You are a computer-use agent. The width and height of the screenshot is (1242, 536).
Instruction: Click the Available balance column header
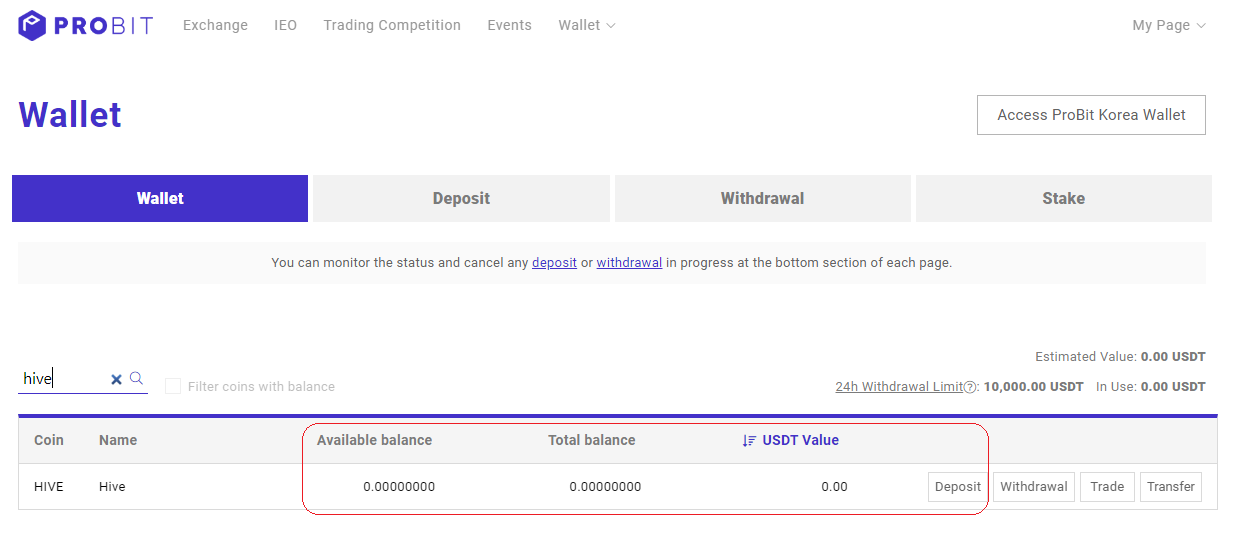(374, 440)
